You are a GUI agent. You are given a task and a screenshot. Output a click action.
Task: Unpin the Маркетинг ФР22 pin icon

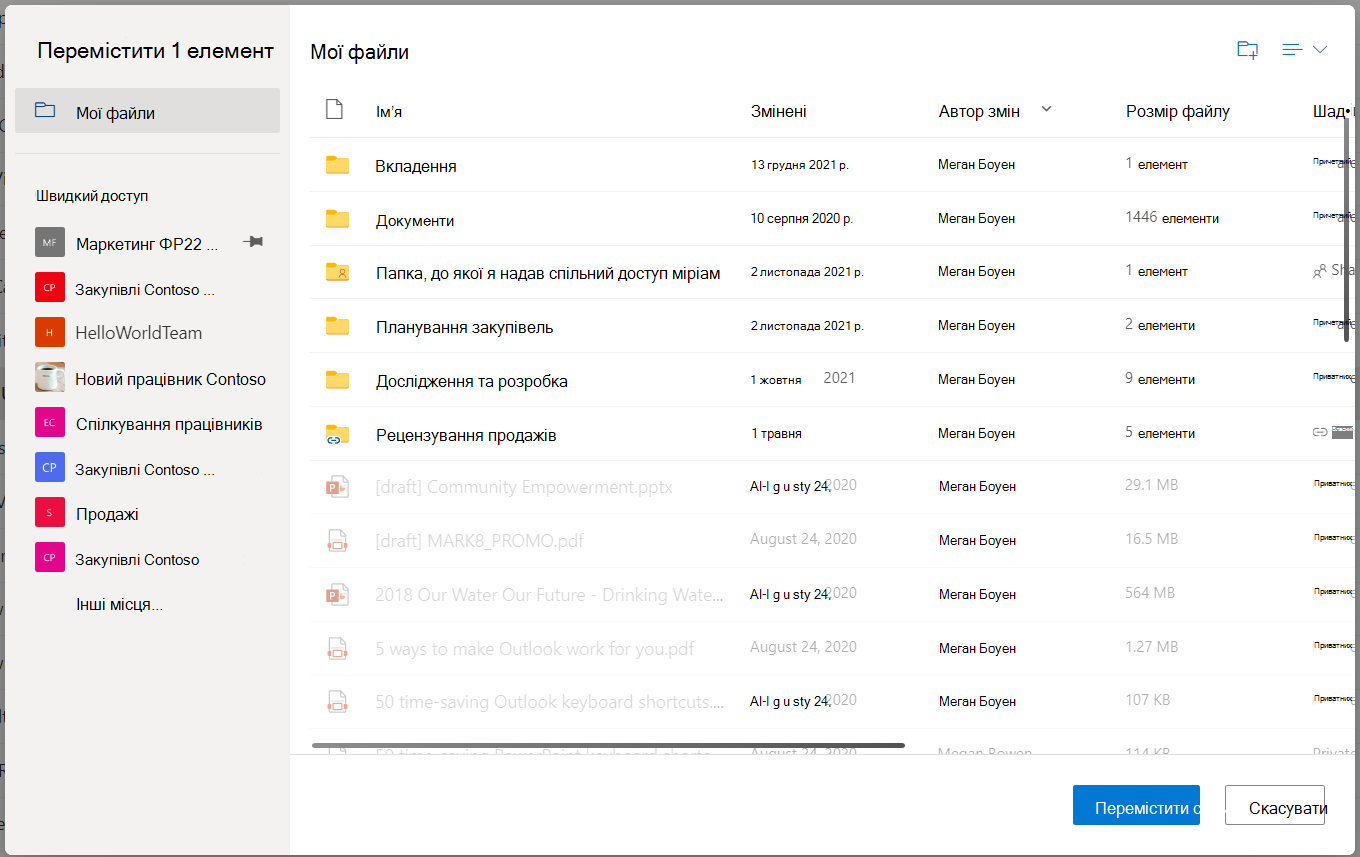click(253, 242)
